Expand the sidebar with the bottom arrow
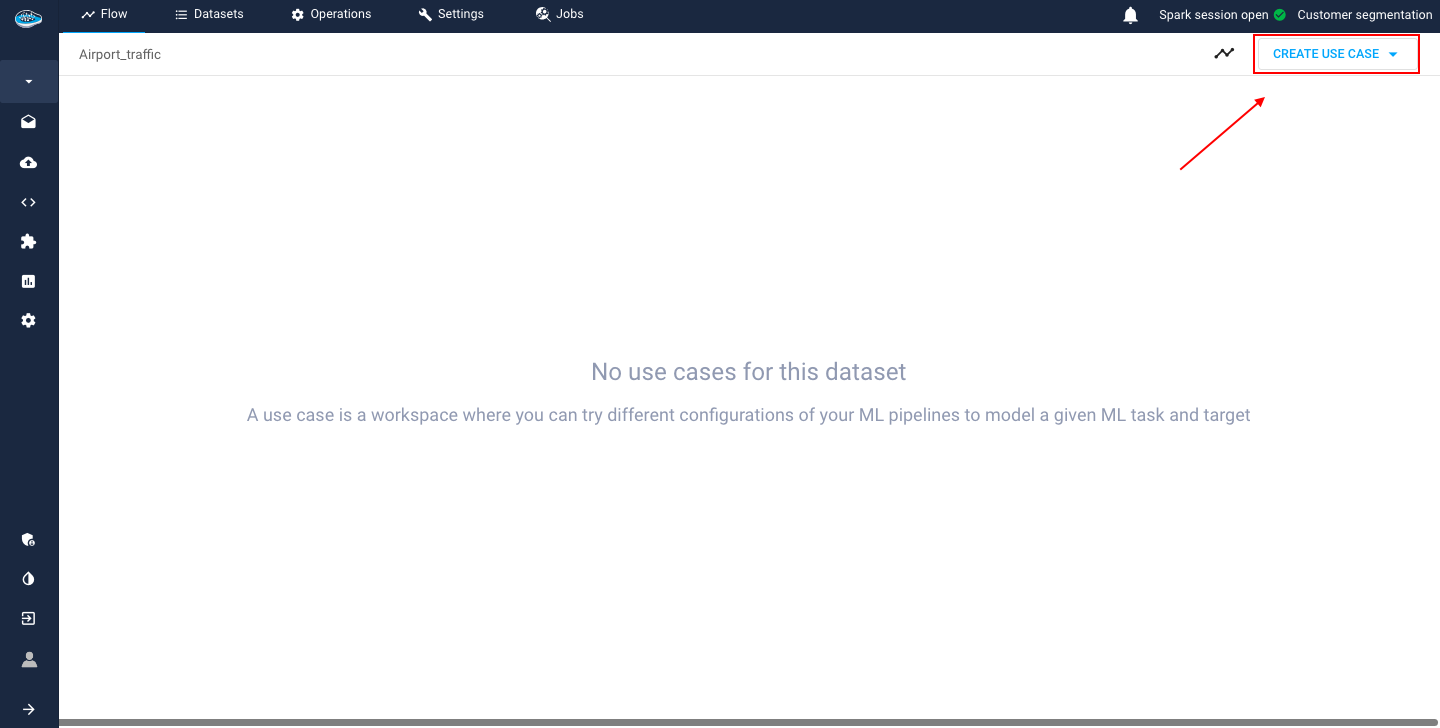The image size is (1440, 728). click(29, 709)
